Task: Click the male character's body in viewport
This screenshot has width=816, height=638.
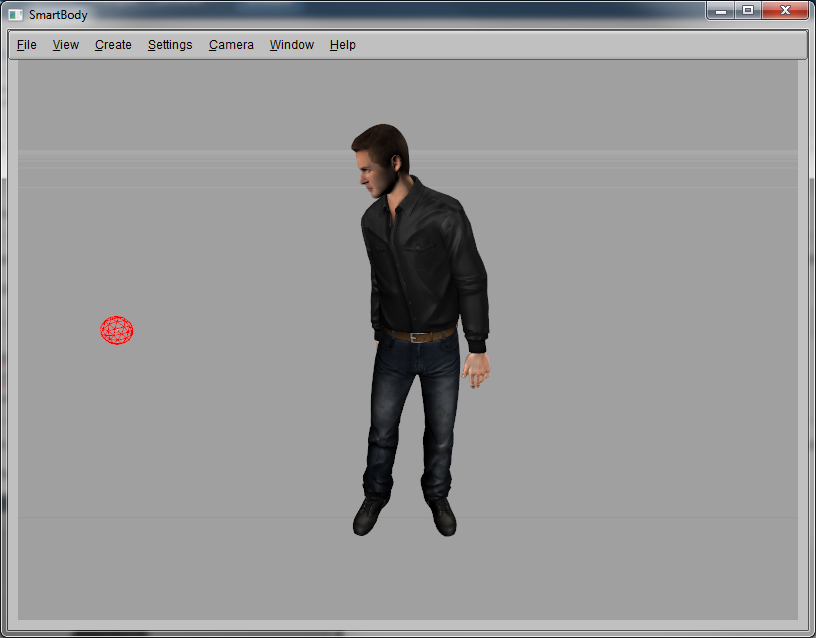Action: pyautogui.click(x=420, y=330)
